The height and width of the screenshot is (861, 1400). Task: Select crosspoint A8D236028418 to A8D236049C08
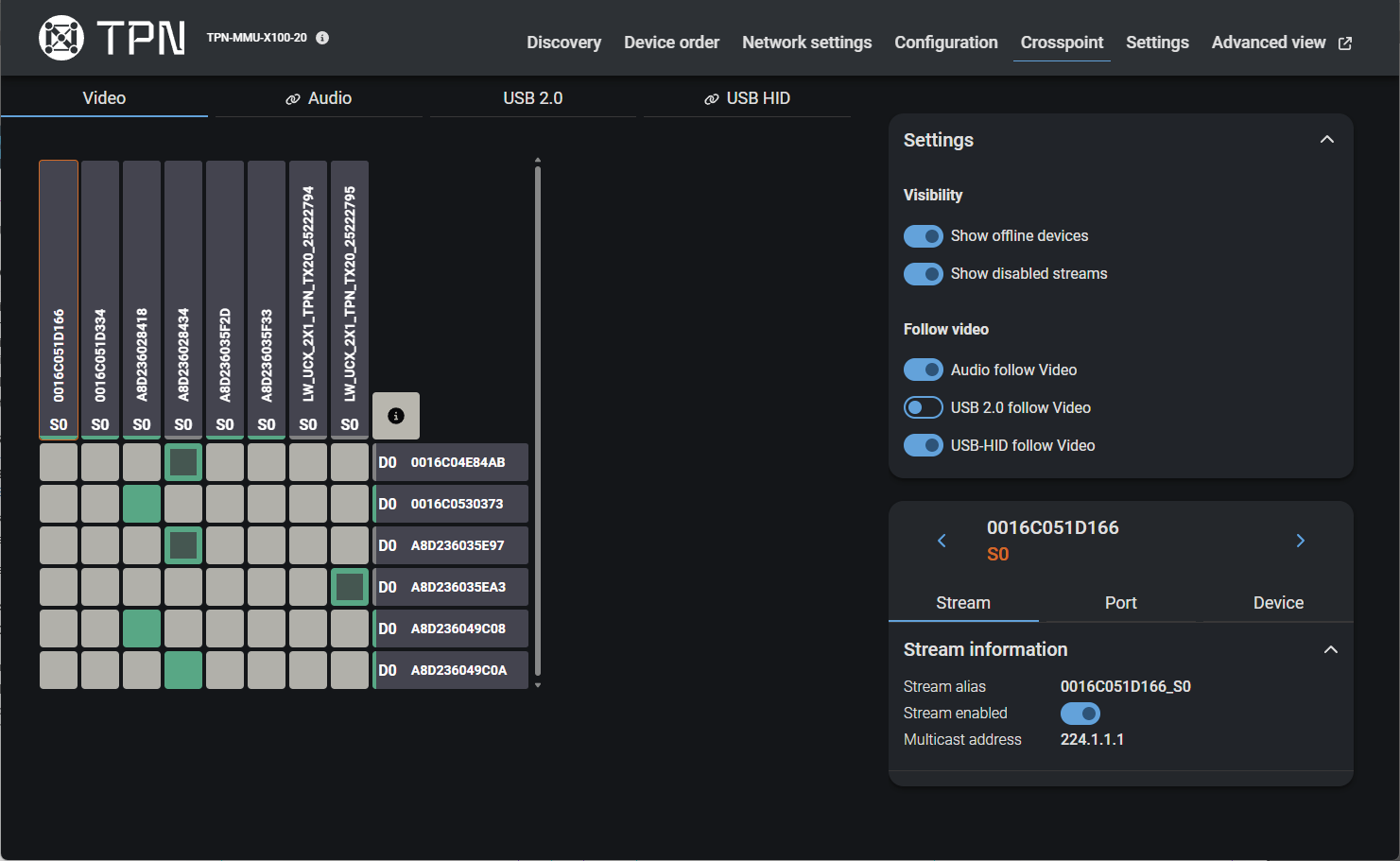tap(142, 629)
